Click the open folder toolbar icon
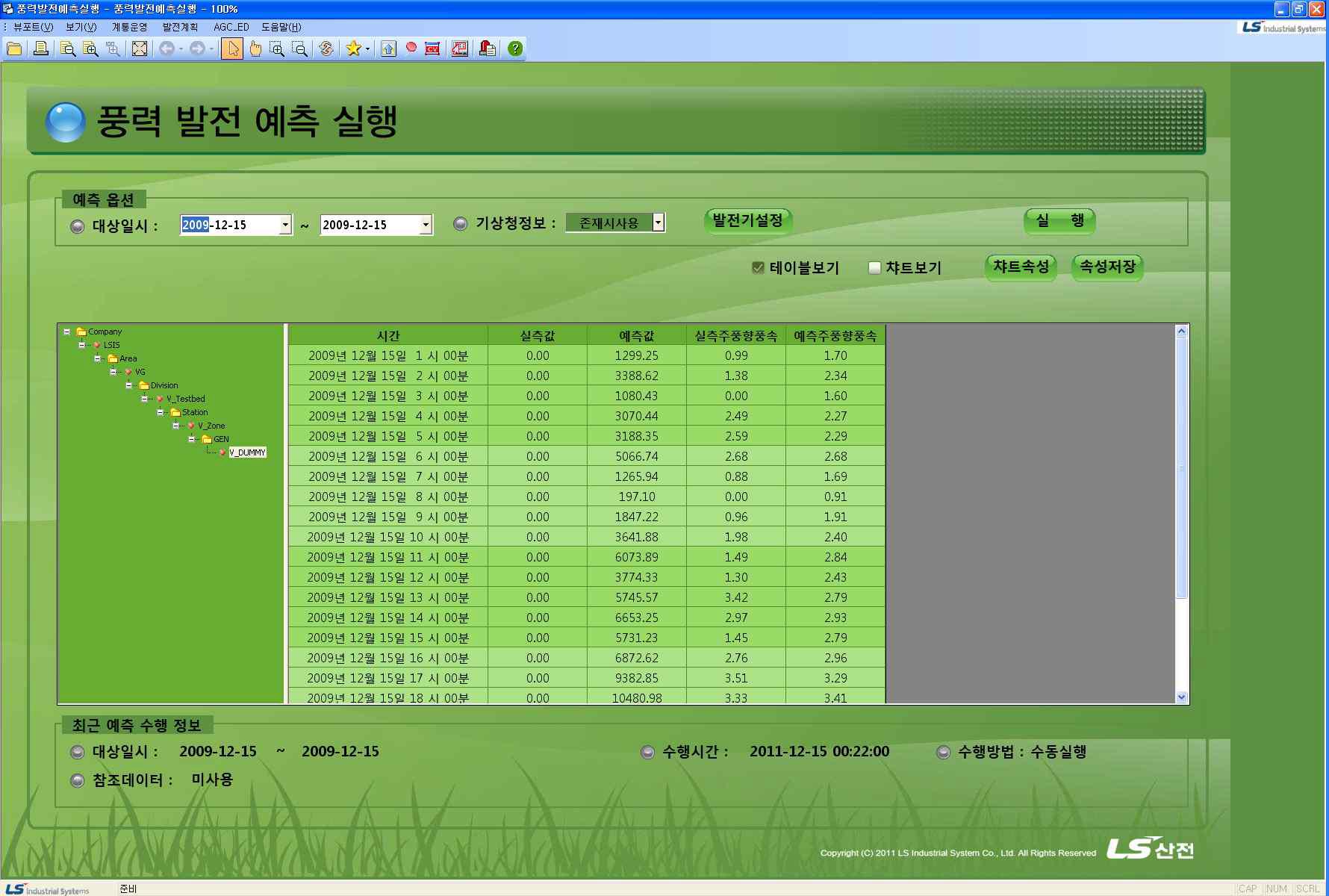 tap(14, 49)
